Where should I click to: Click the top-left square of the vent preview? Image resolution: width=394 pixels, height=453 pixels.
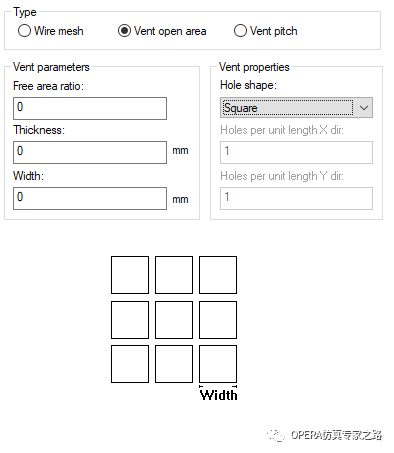[x=130, y=275]
